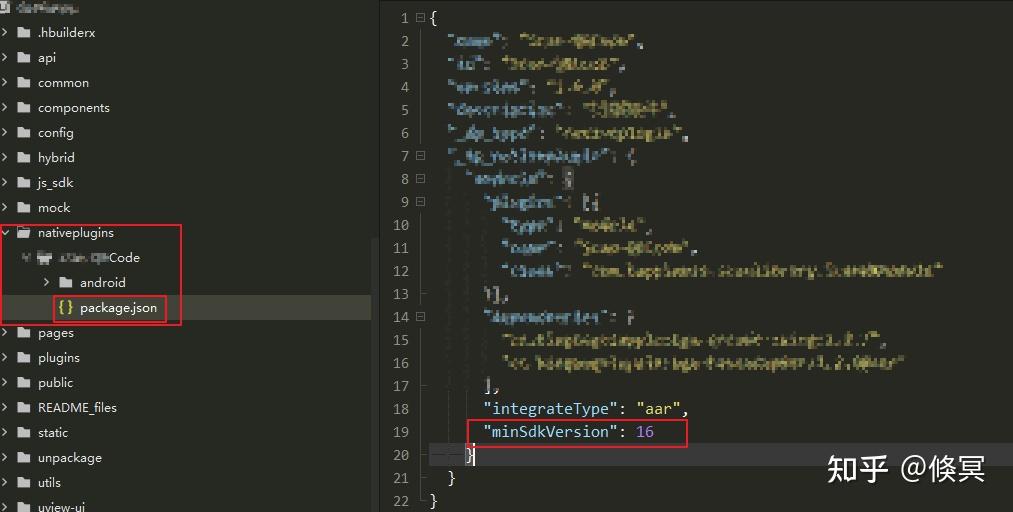Image resolution: width=1013 pixels, height=512 pixels.
Task: Click the JSON braces icon for package.json
Action: pos(65,307)
